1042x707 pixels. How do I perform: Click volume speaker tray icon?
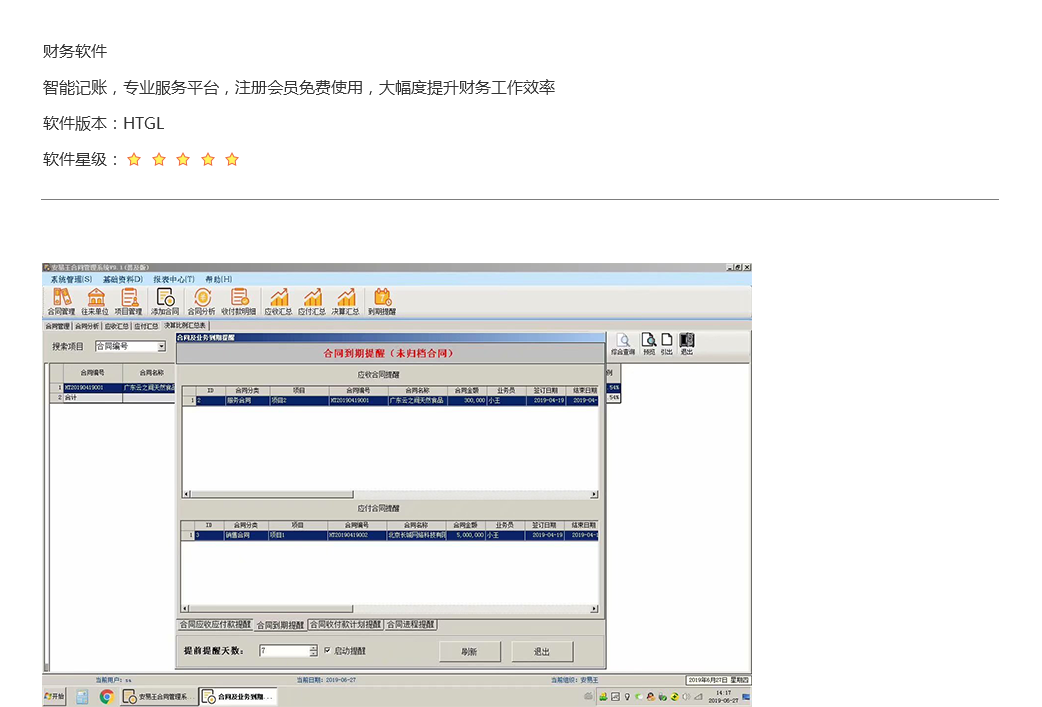point(686,696)
